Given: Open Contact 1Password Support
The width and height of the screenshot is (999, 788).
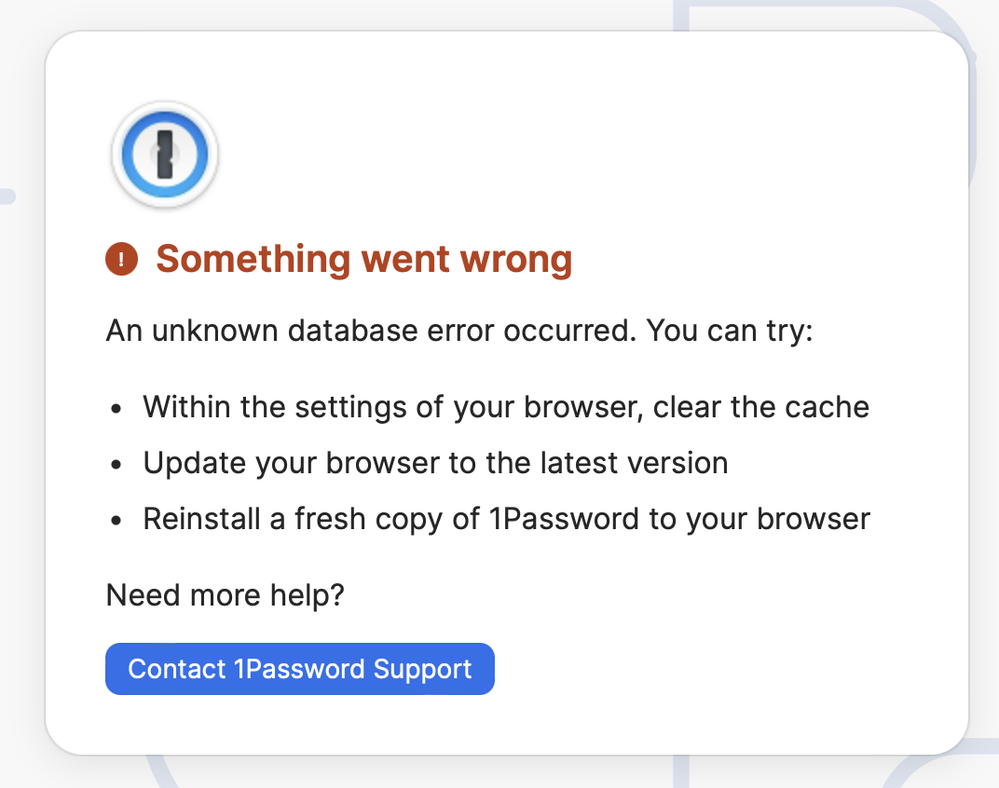Looking at the screenshot, I should (299, 669).
